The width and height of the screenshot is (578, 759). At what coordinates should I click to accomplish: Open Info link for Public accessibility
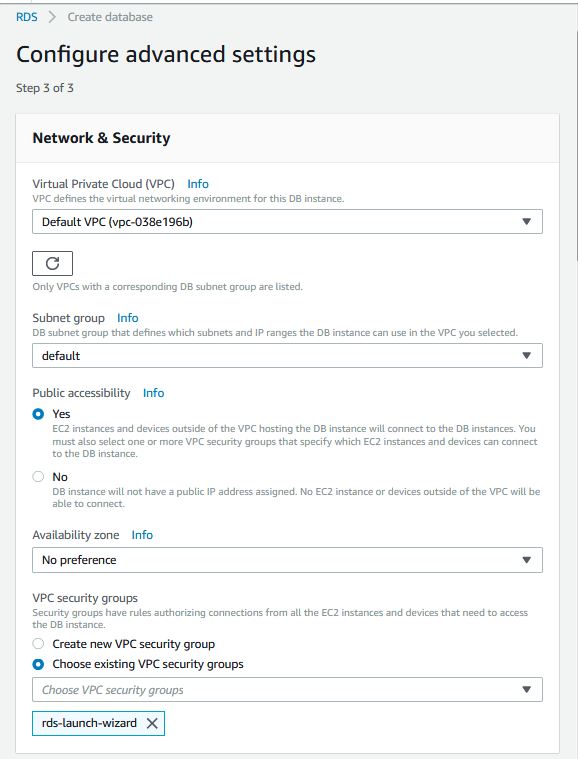153,393
